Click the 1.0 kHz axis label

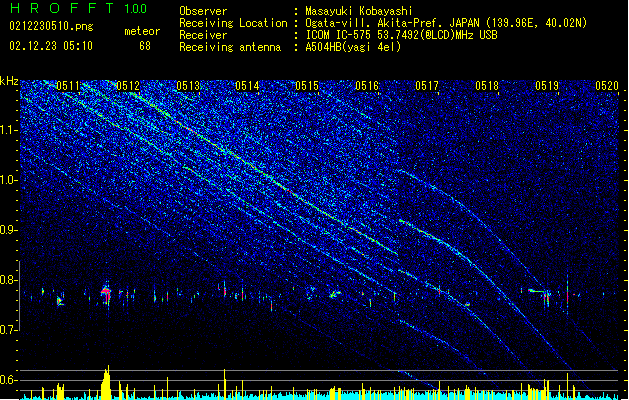[9, 181]
